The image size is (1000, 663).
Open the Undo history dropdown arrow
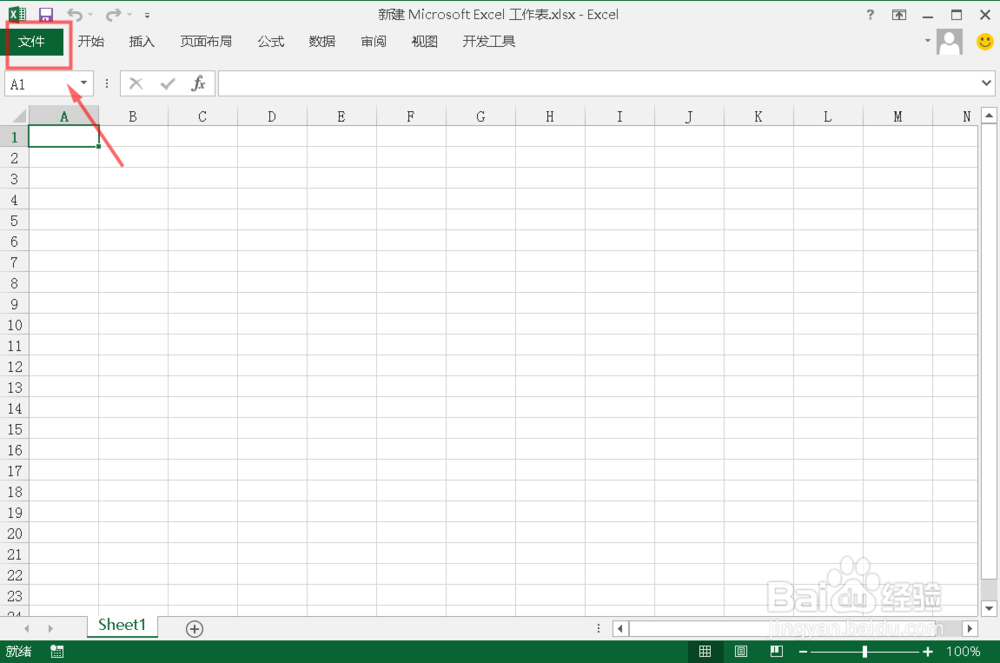91,15
